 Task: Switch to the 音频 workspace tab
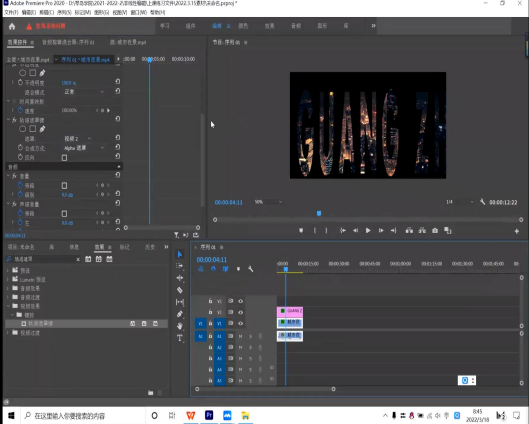tap(296, 26)
